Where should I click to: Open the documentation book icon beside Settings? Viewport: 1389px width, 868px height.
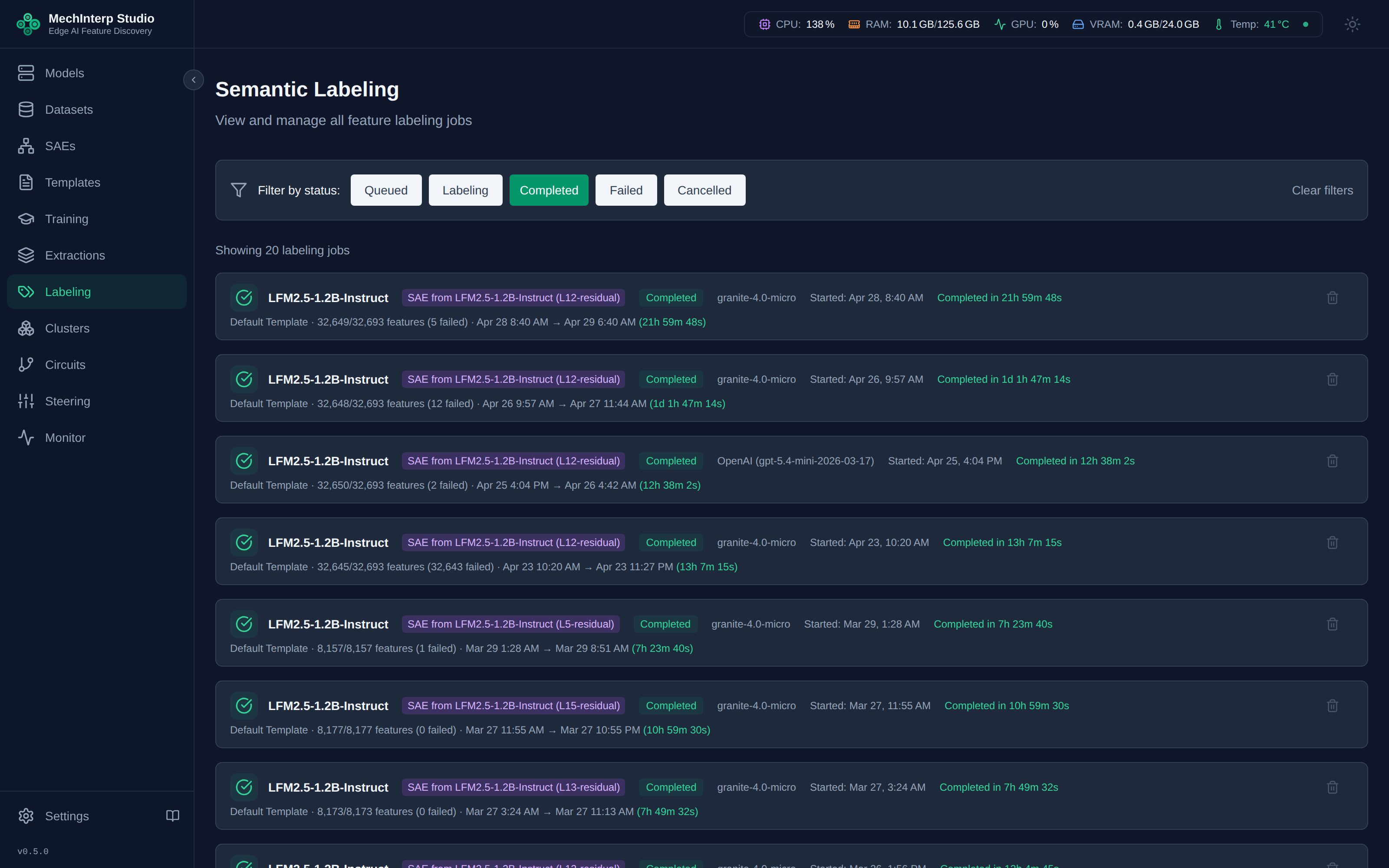click(x=173, y=816)
